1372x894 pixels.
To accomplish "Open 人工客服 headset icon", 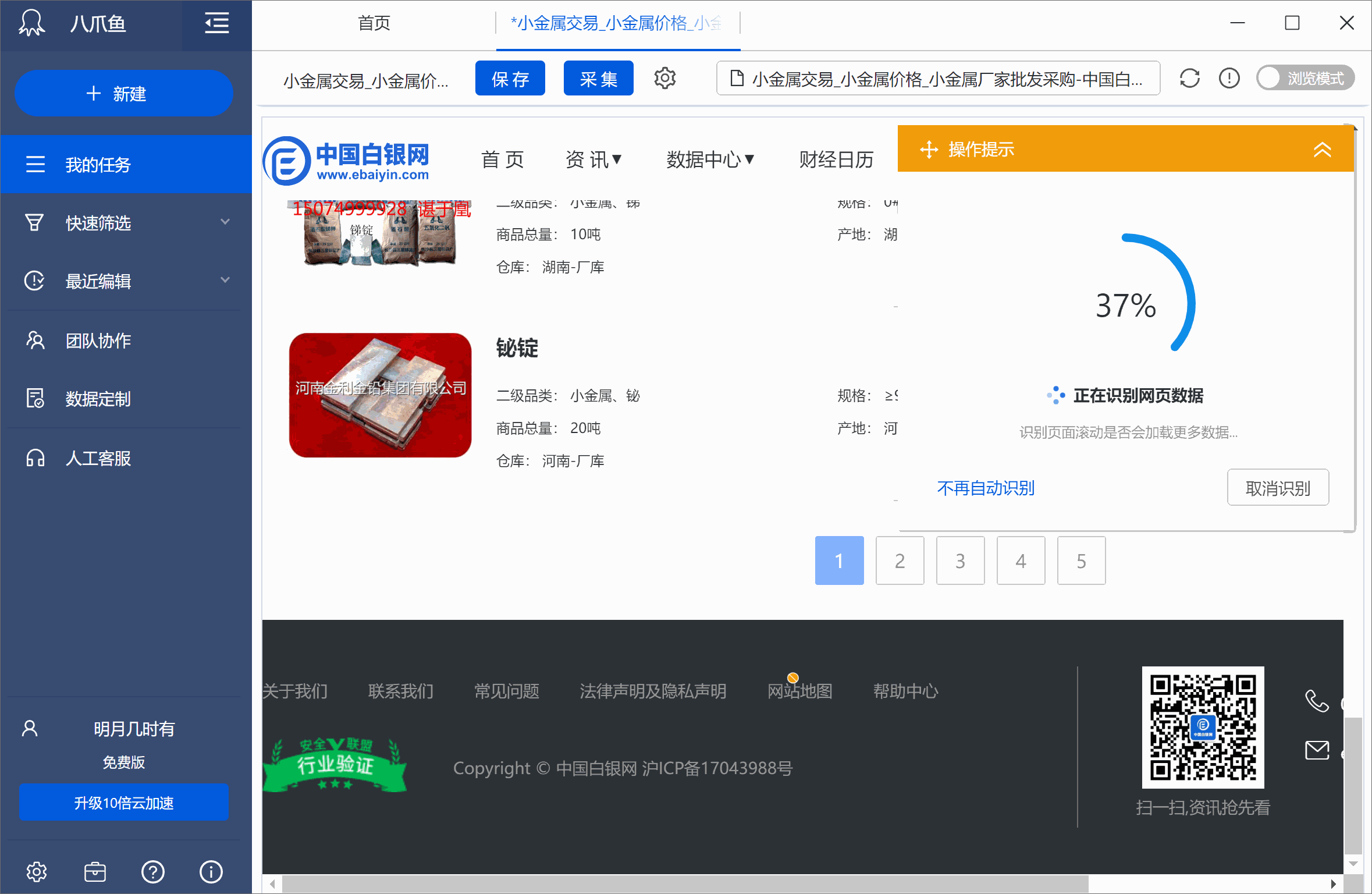I will point(35,458).
